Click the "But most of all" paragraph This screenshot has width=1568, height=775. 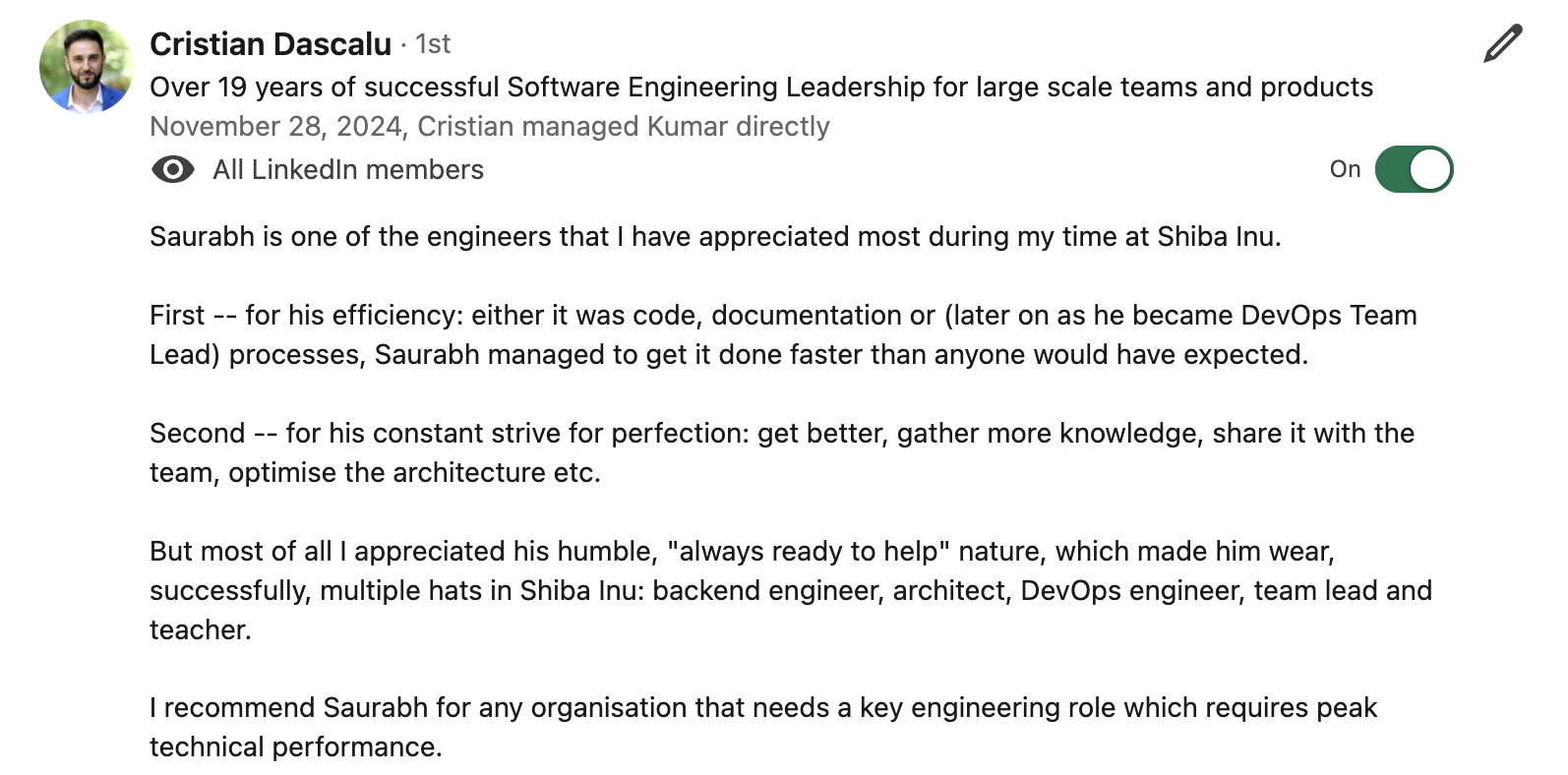click(x=791, y=590)
